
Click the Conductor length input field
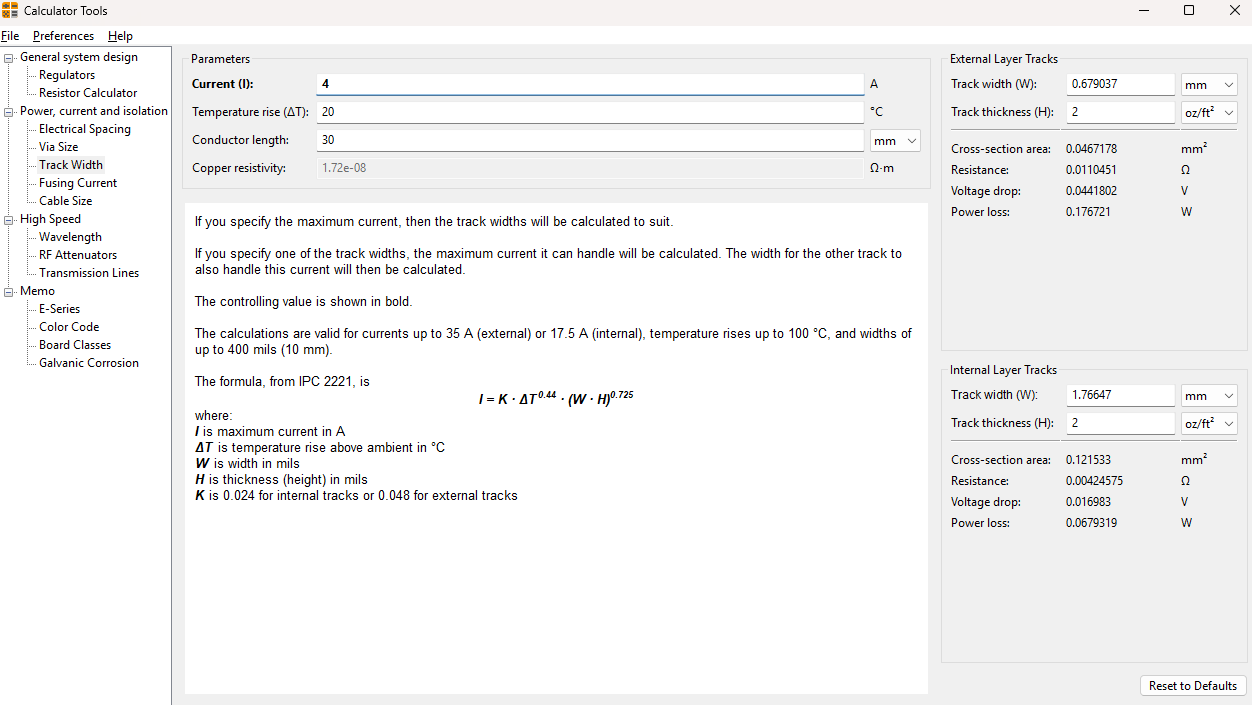(x=590, y=140)
